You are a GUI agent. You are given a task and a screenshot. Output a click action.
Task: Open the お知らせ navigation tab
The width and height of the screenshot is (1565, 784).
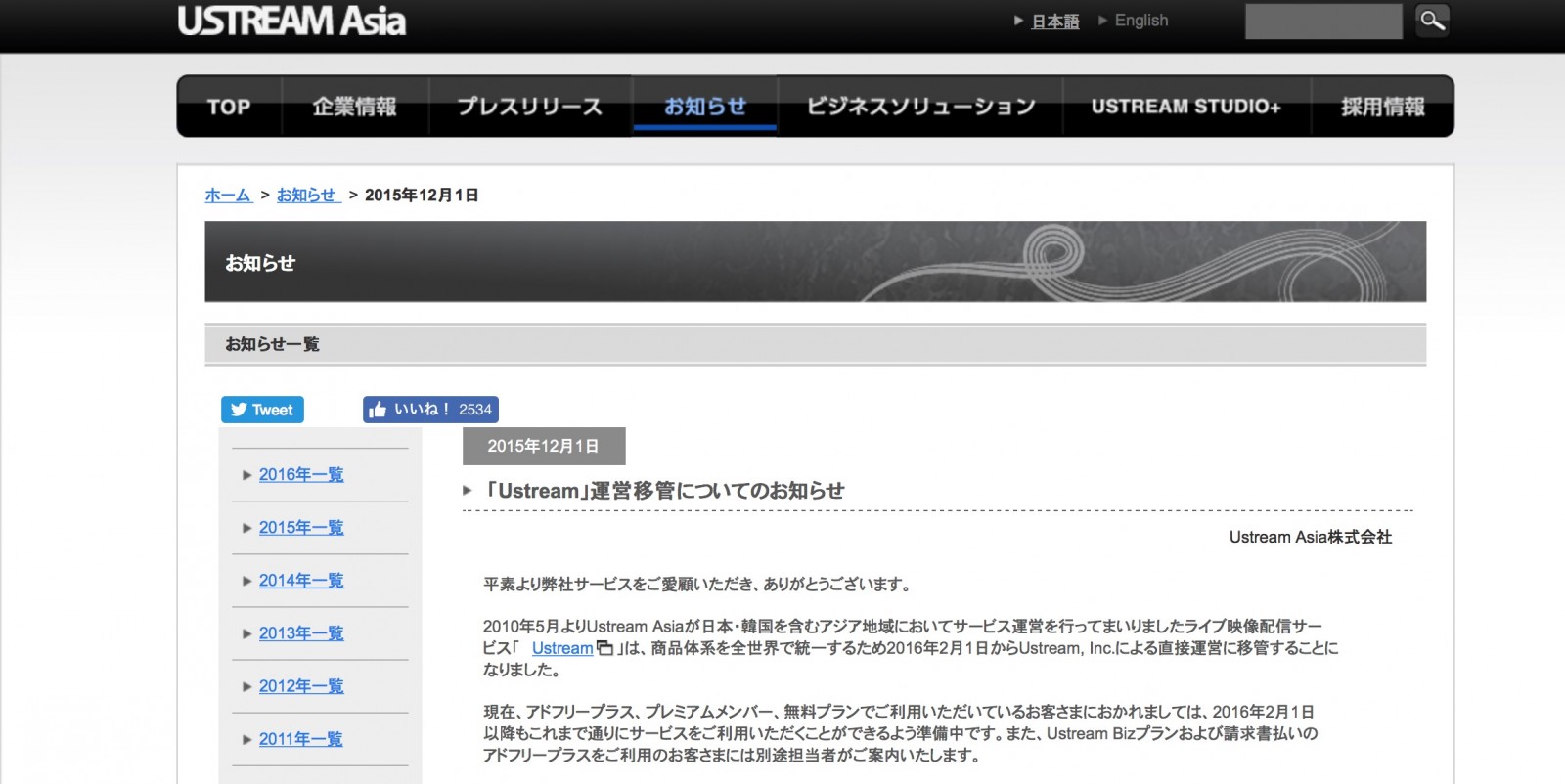tap(705, 107)
